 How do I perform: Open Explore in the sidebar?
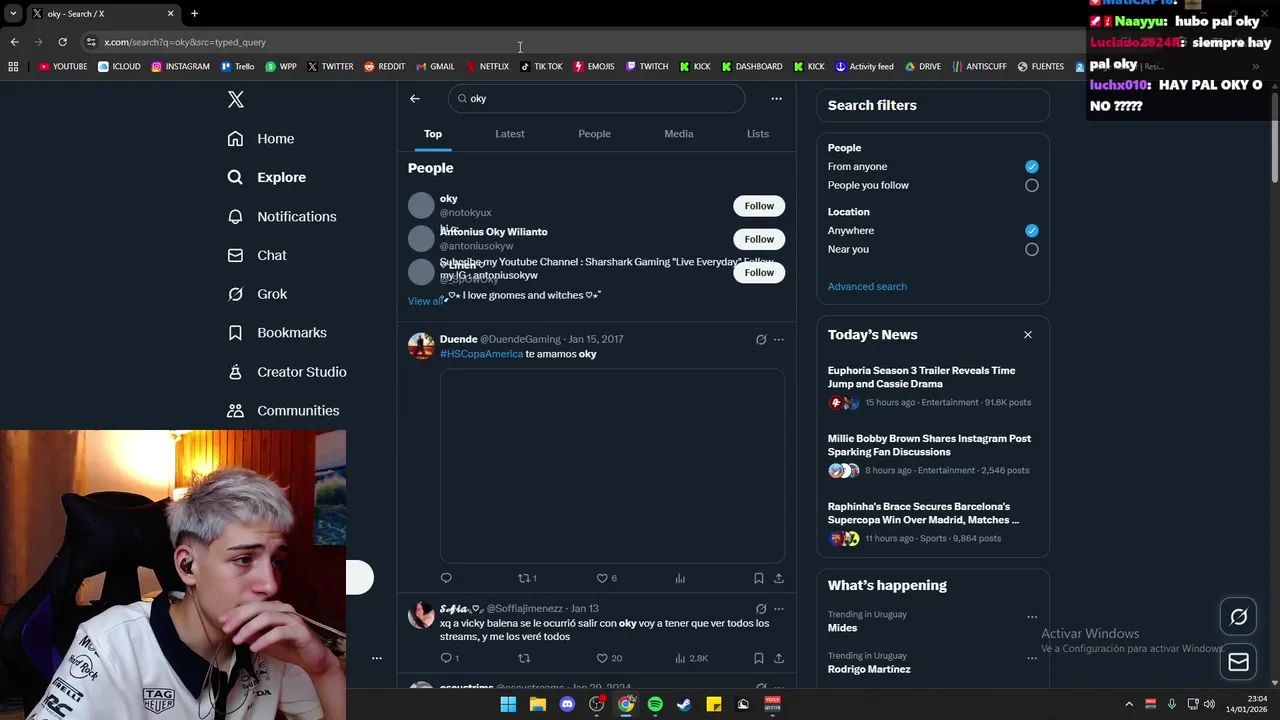click(267, 177)
